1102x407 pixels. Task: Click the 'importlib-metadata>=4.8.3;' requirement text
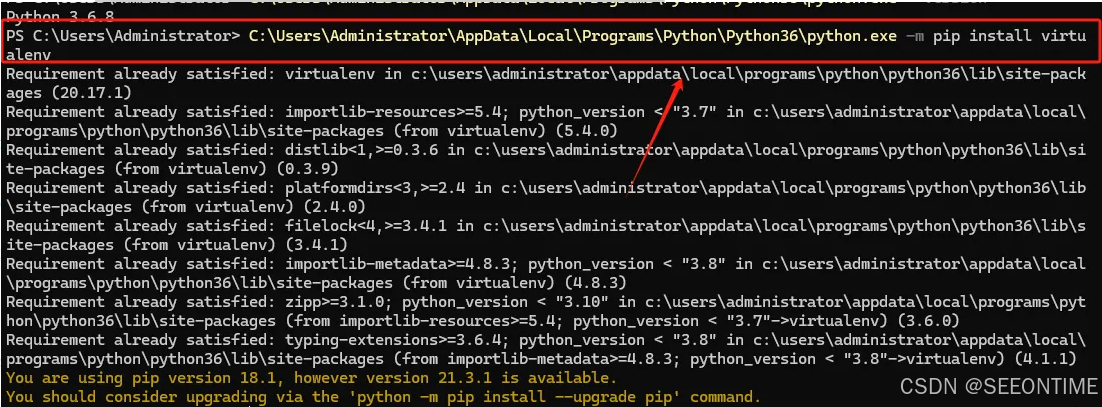click(x=401, y=264)
